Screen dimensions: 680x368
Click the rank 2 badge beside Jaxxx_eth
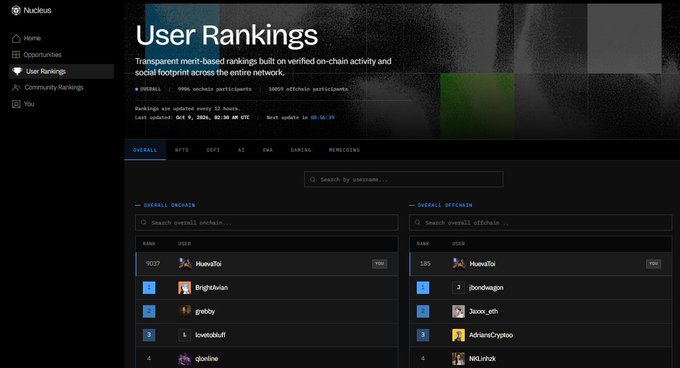[423, 311]
